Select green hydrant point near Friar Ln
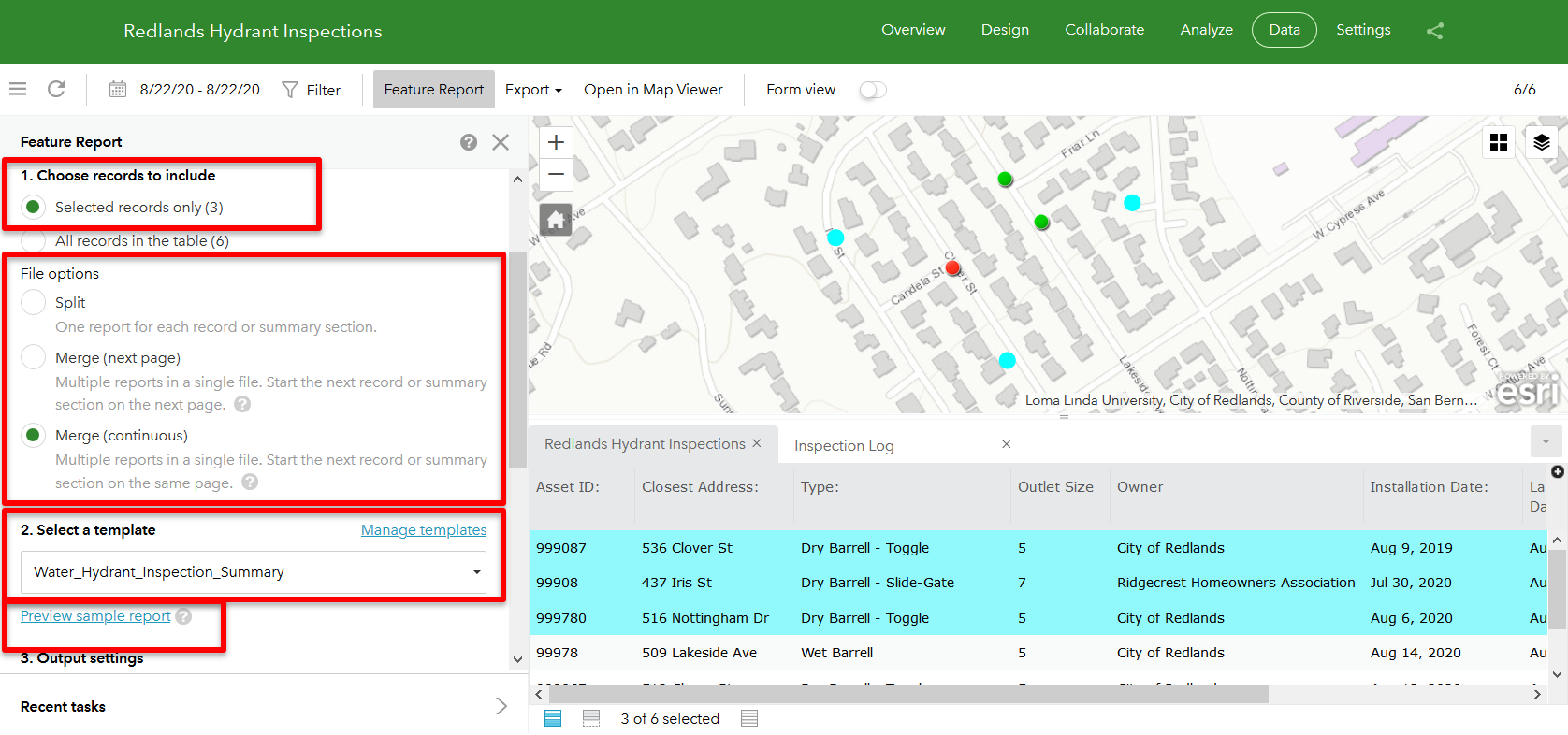This screenshot has width=1568, height=735. pos(1006,179)
